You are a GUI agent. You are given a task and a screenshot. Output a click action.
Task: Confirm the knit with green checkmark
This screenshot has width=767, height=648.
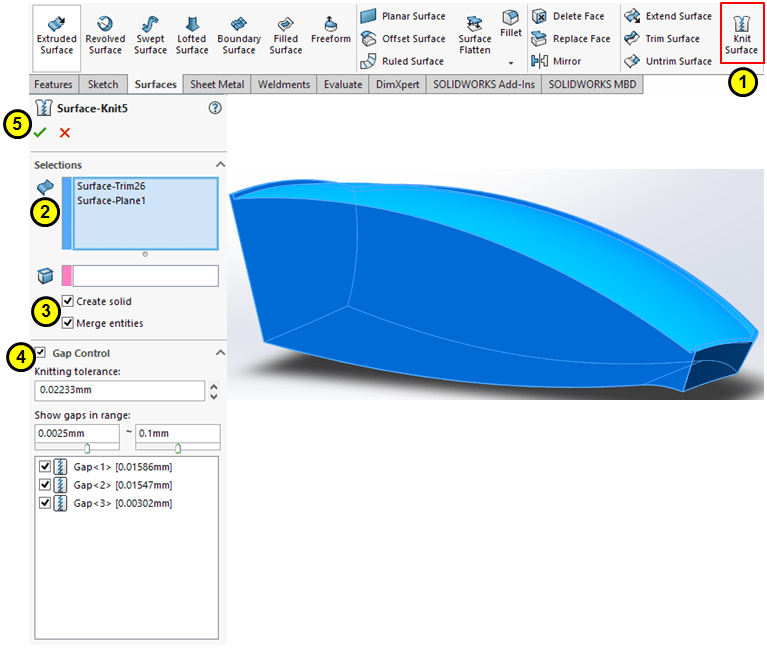pyautogui.click(x=40, y=132)
